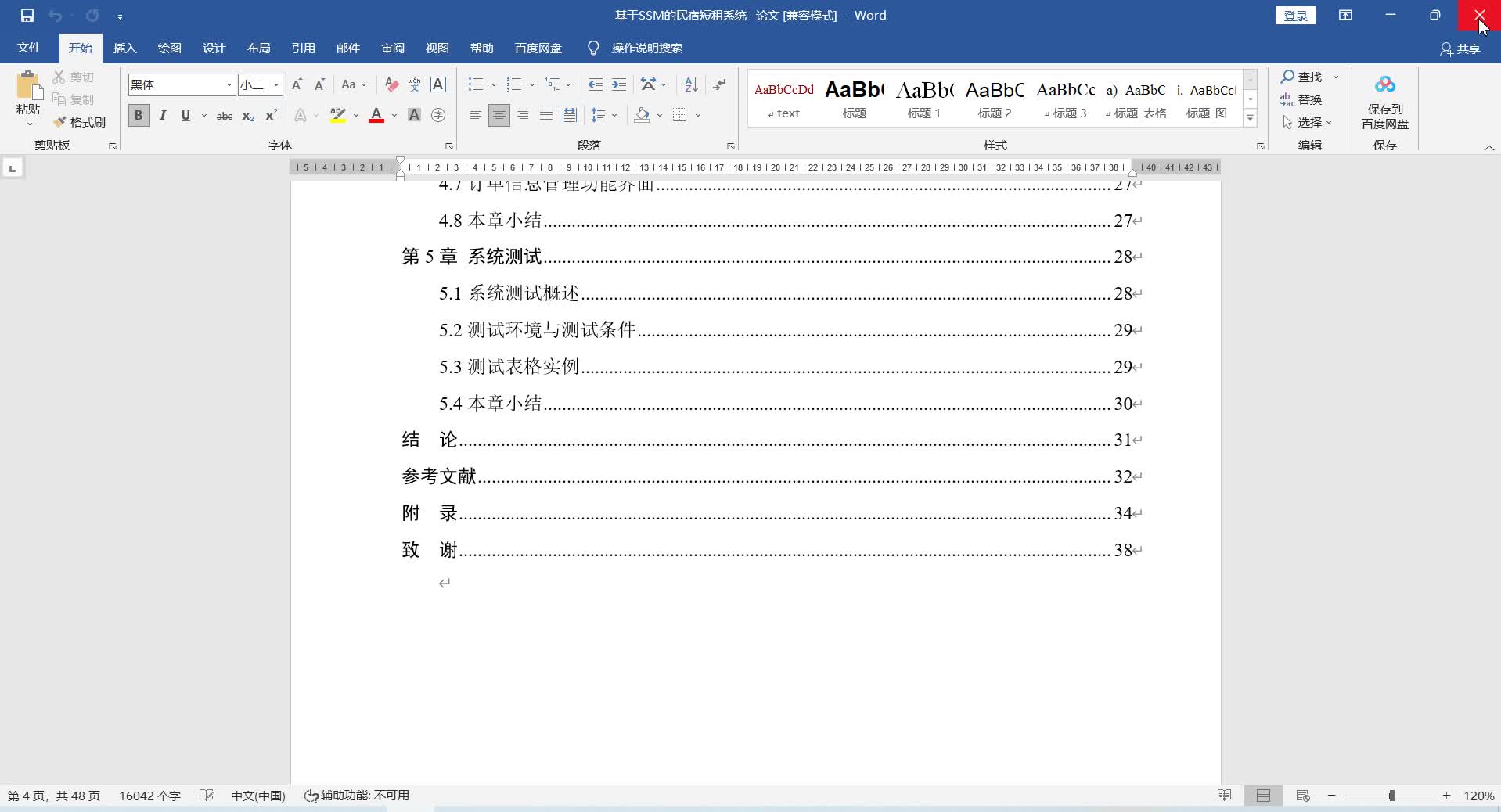This screenshot has width=1501, height=812.
Task: Toggle subscript formatting
Action: click(x=247, y=115)
